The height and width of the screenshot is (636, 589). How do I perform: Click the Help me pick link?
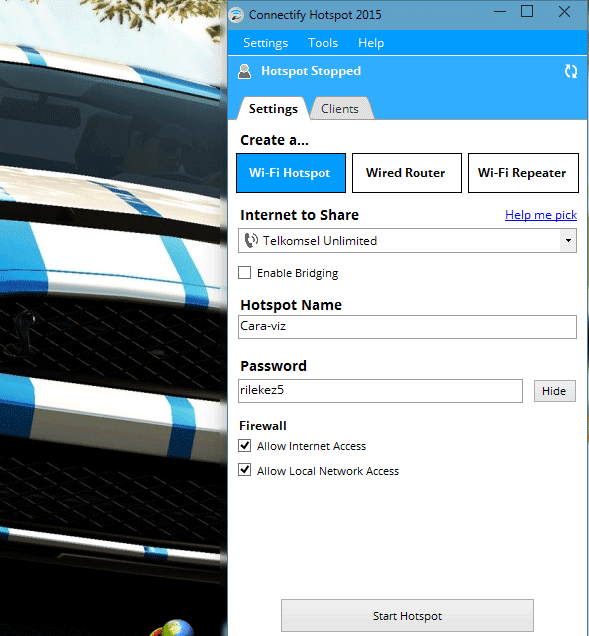tap(541, 215)
